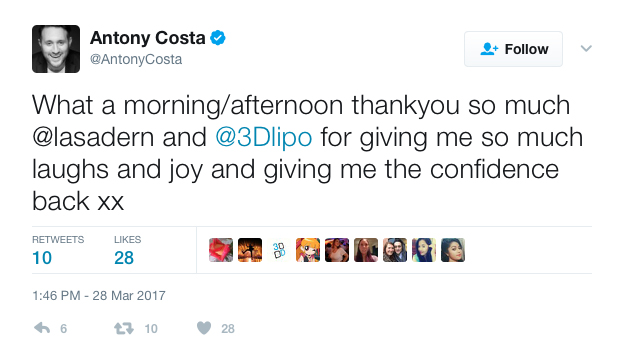Viewport: 627px width, 363px height.
Task: Expand the tweet options chevron
Action: [x=586, y=48]
